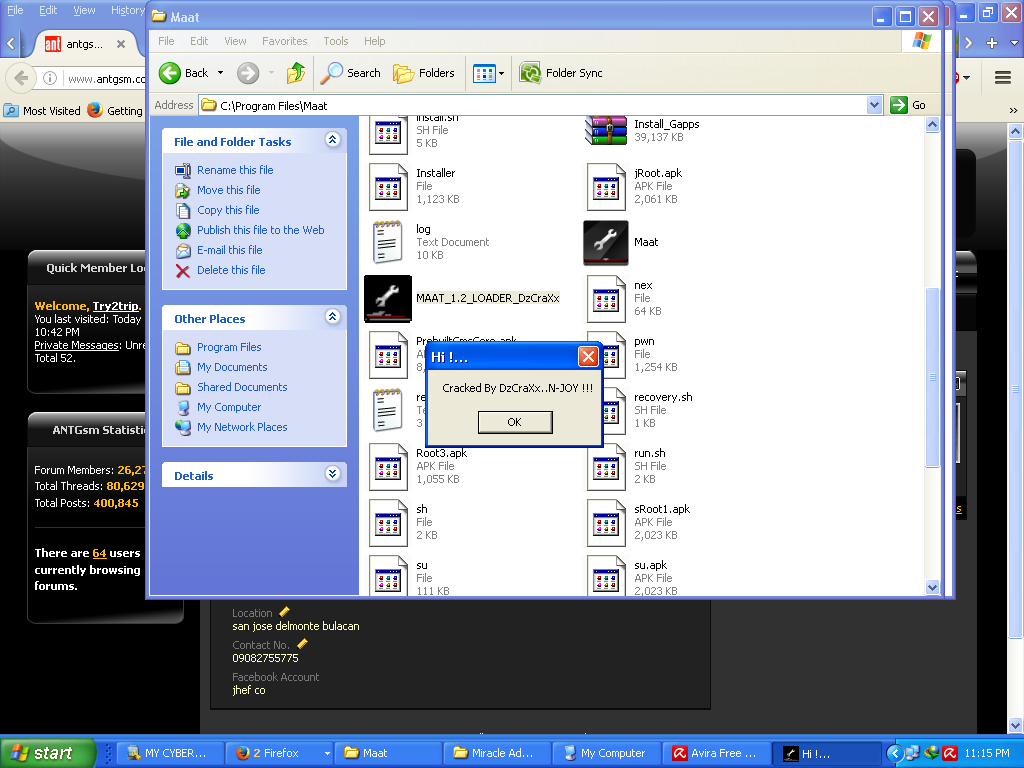Viewport: 1024px width, 768px height.
Task: Toggle the Folders pane button
Action: pyautogui.click(x=424, y=73)
